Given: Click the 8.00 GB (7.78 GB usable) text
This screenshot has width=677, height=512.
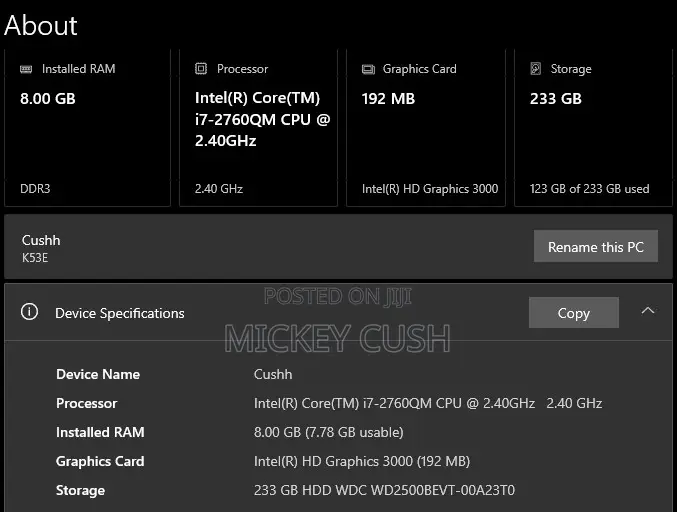Looking at the screenshot, I should tap(329, 432).
